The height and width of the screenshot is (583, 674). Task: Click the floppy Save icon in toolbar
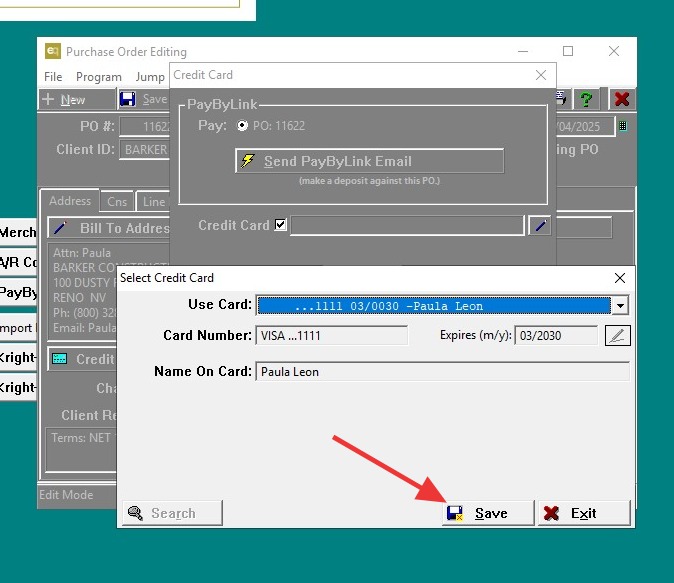click(127, 99)
